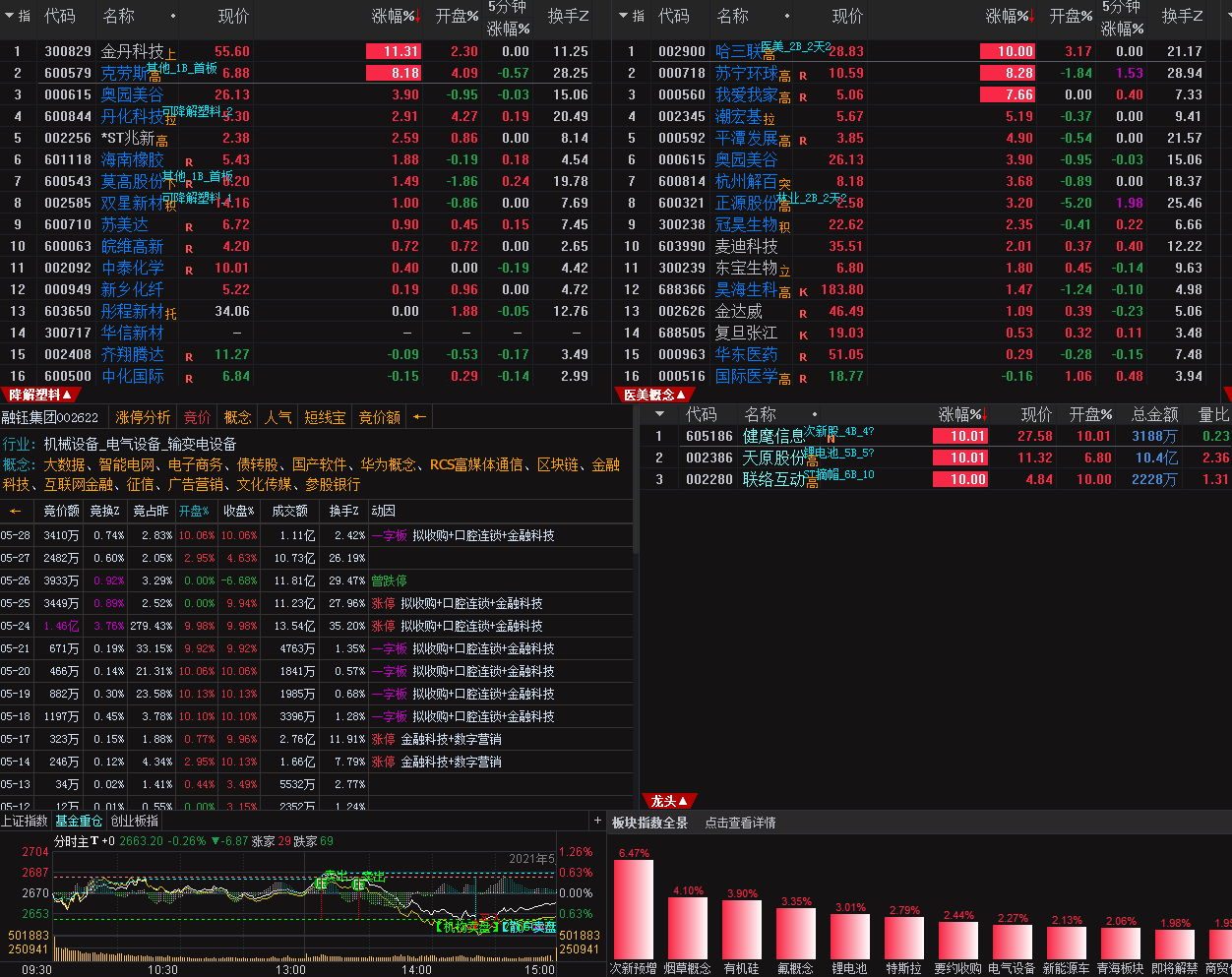Click the 烟草概念 4.10% bar
This screenshot has width=1232, height=977.
[688, 928]
